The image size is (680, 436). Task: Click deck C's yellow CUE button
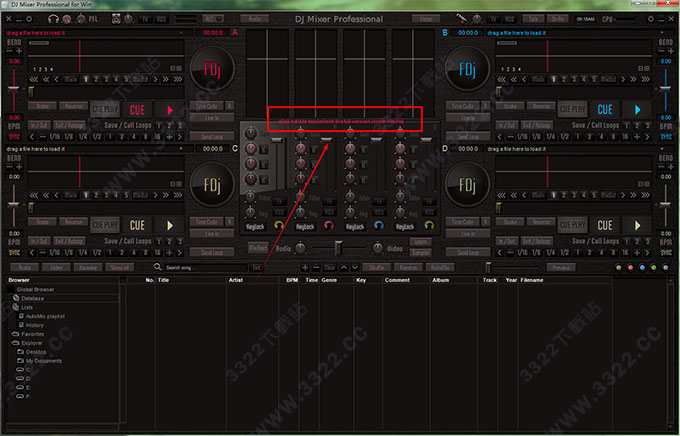coord(137,225)
